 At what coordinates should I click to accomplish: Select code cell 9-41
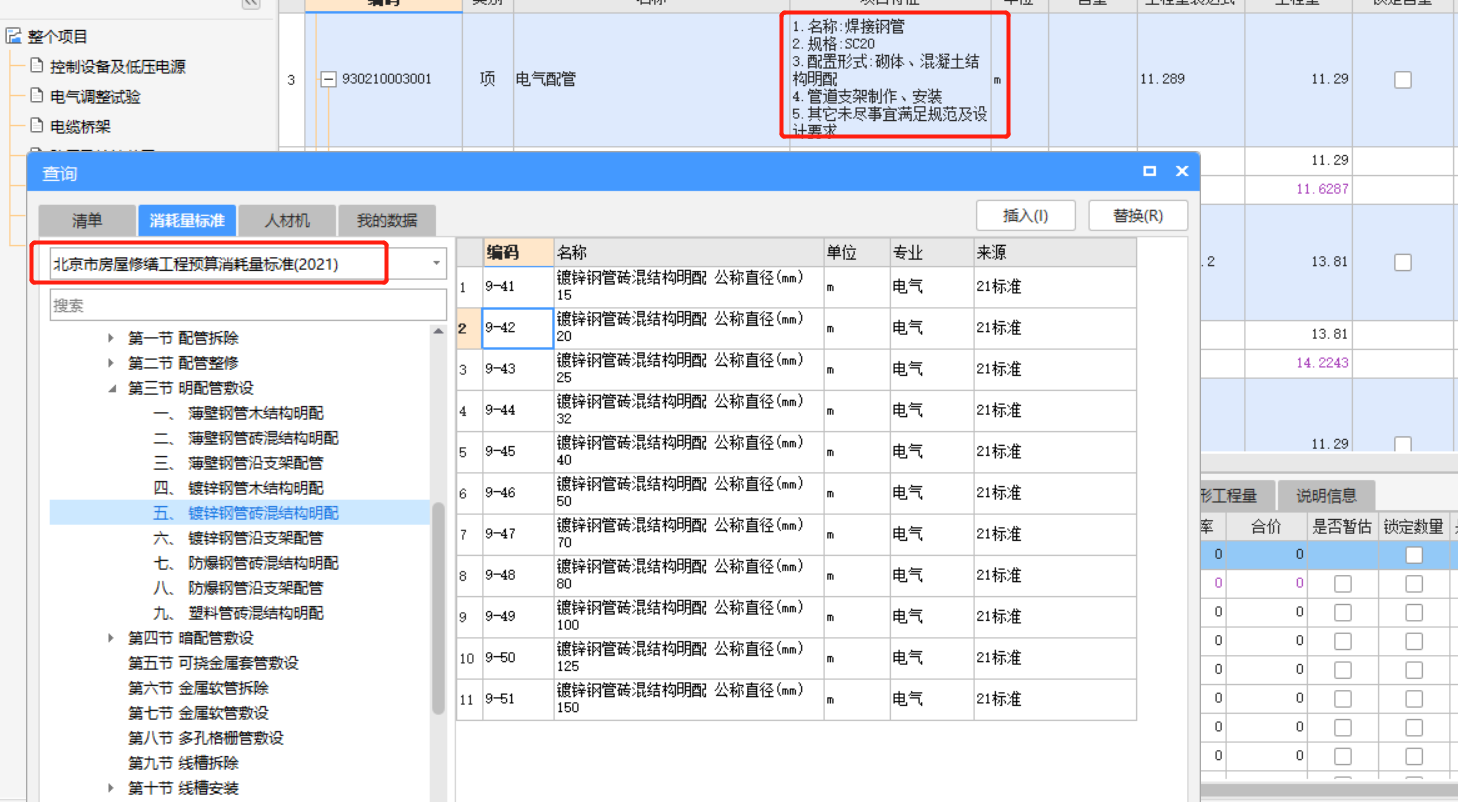(518, 287)
